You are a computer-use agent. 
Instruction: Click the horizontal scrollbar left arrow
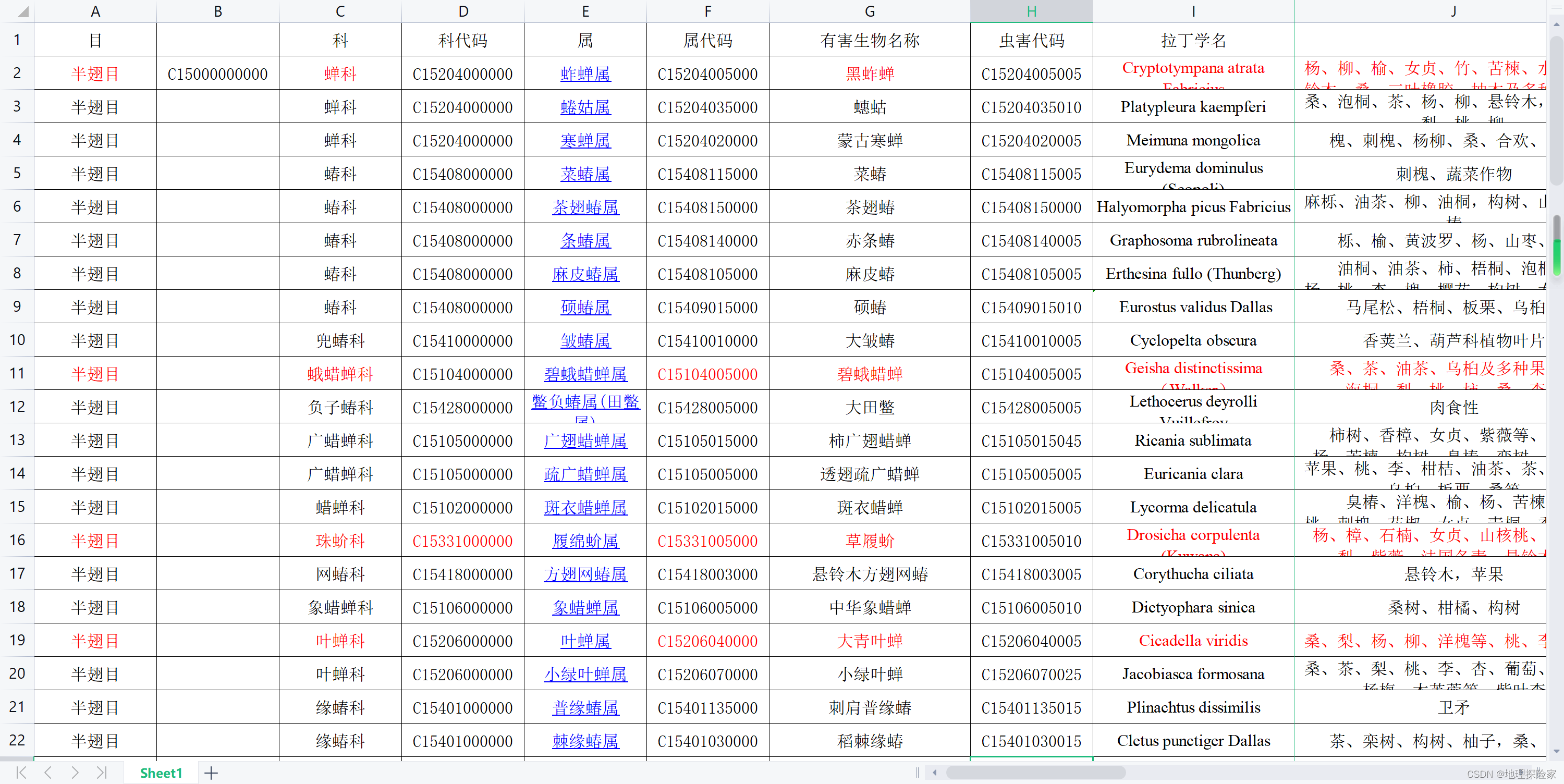pos(934,773)
